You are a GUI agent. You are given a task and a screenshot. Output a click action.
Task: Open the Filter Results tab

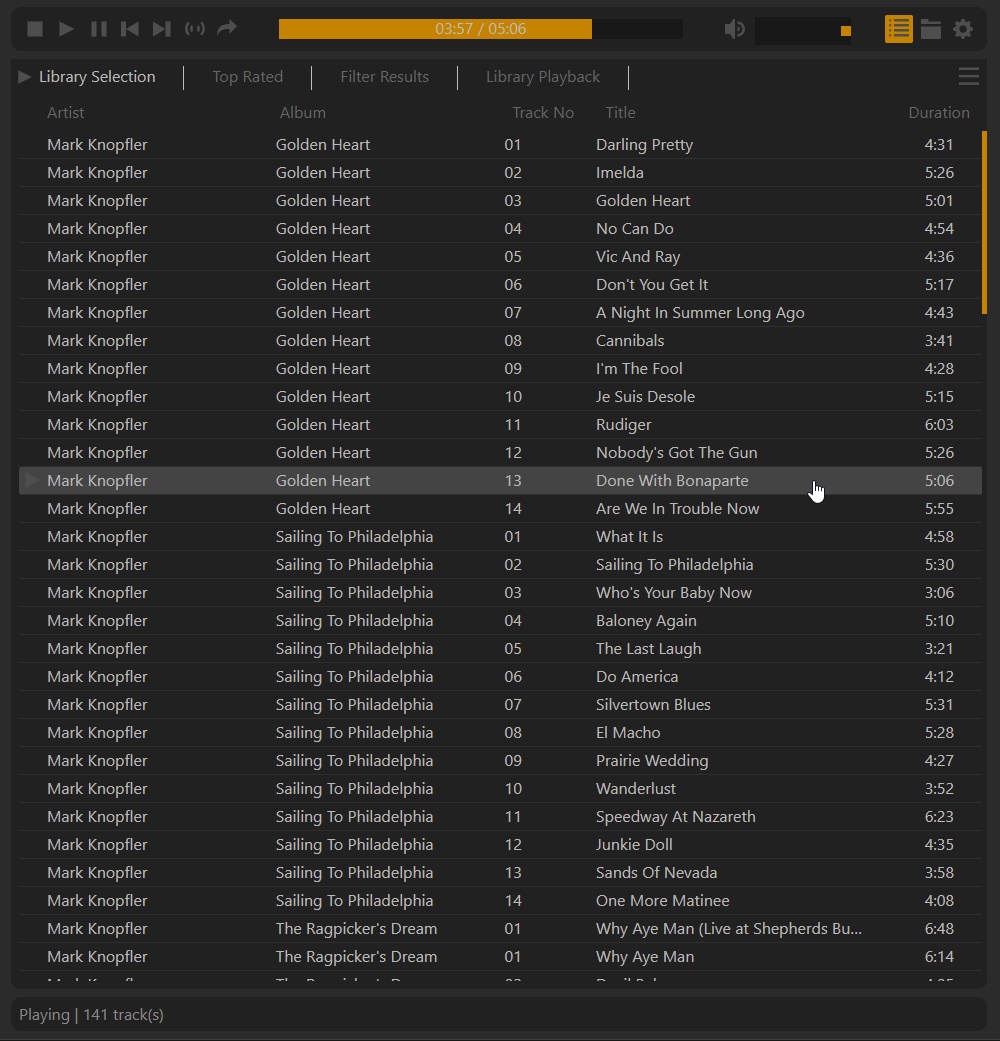point(384,77)
